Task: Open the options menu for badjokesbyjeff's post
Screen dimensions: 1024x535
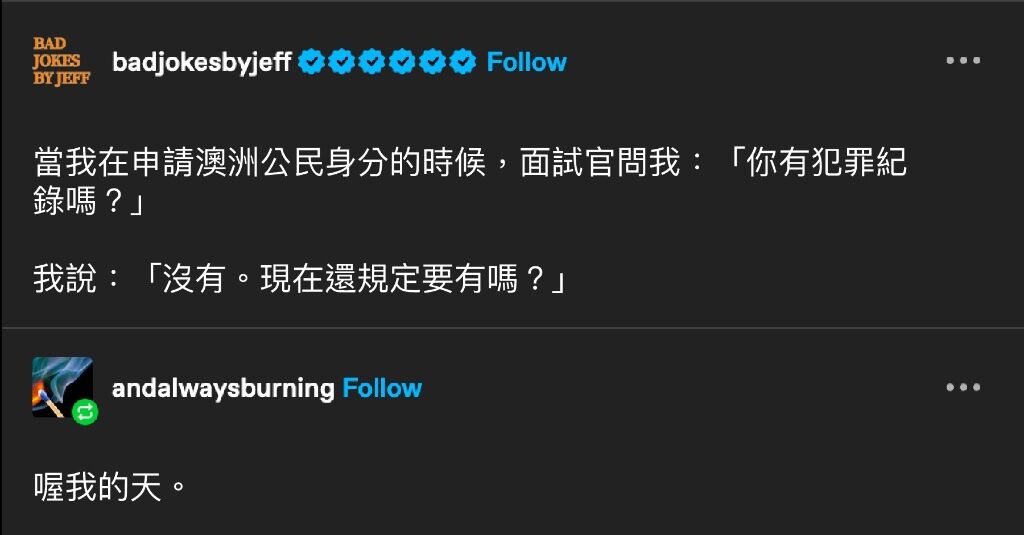Action: (963, 61)
